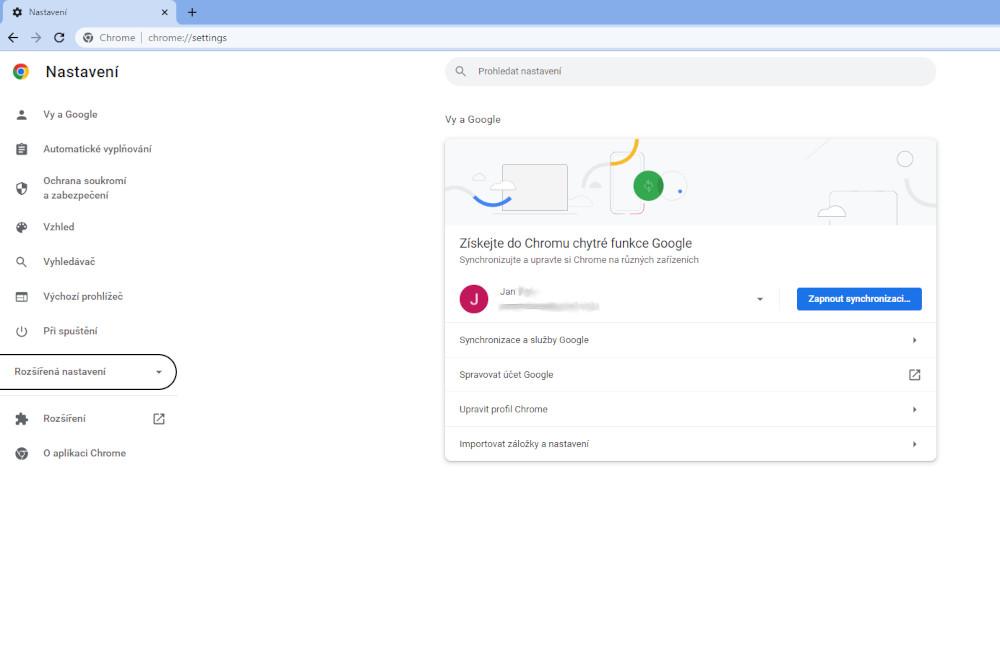Click the J profile avatar
1000x664 pixels.
click(474, 299)
